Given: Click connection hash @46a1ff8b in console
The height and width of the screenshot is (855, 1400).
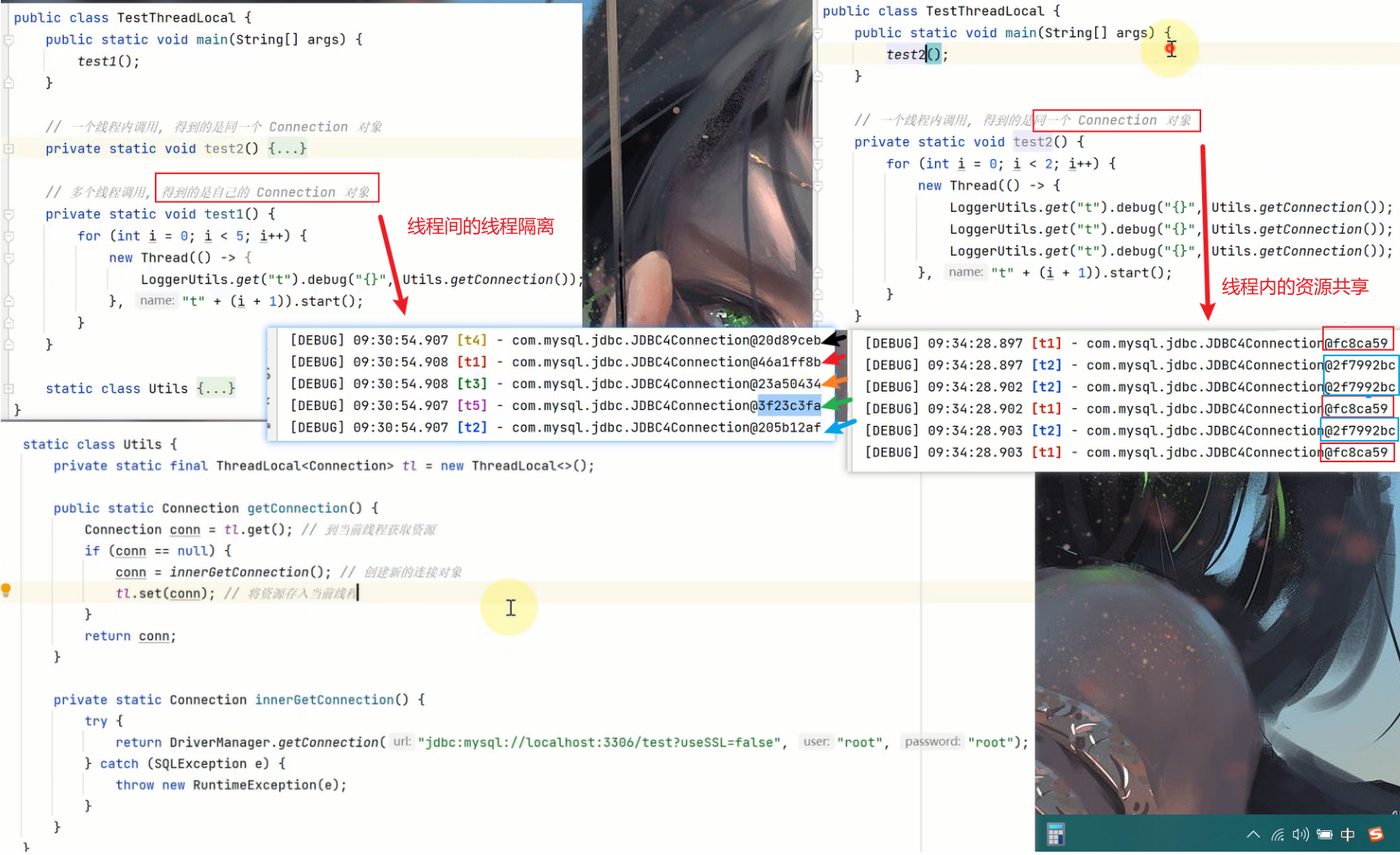Looking at the screenshot, I should coord(785,362).
